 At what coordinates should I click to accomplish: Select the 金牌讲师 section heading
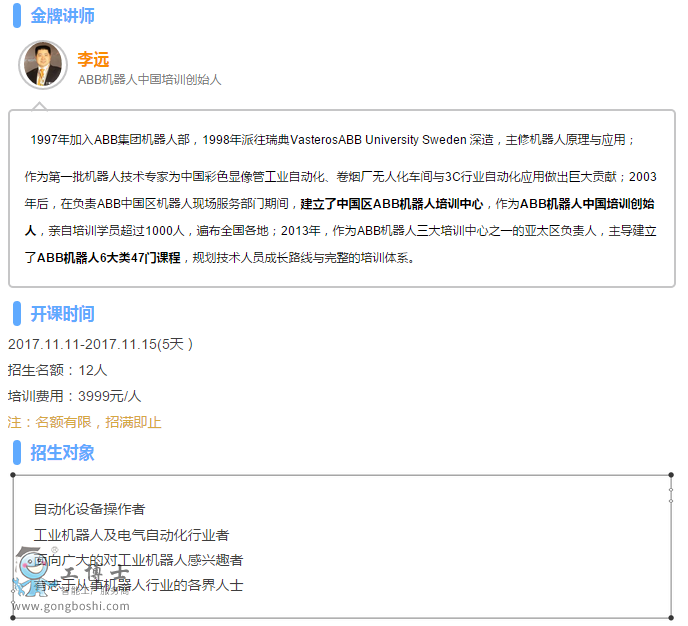[63, 16]
